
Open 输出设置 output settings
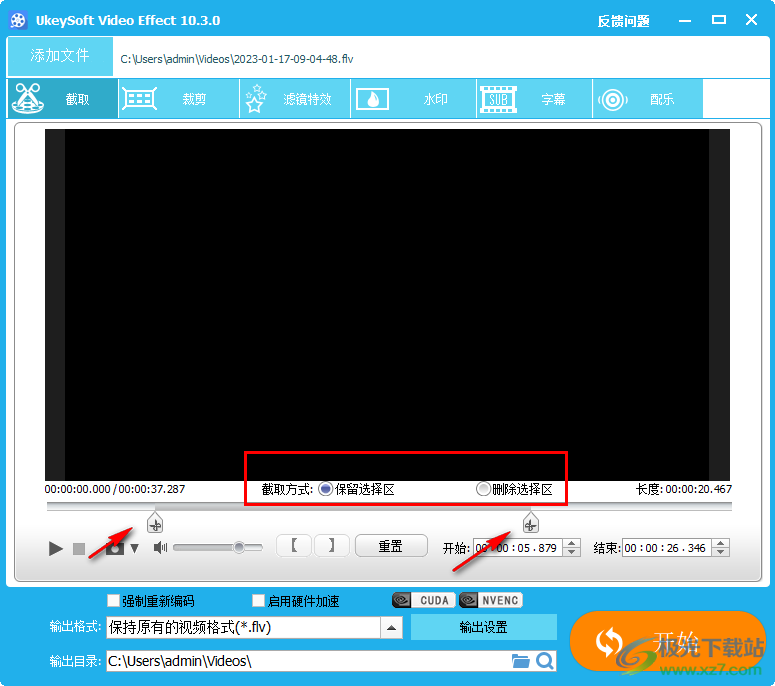(483, 627)
